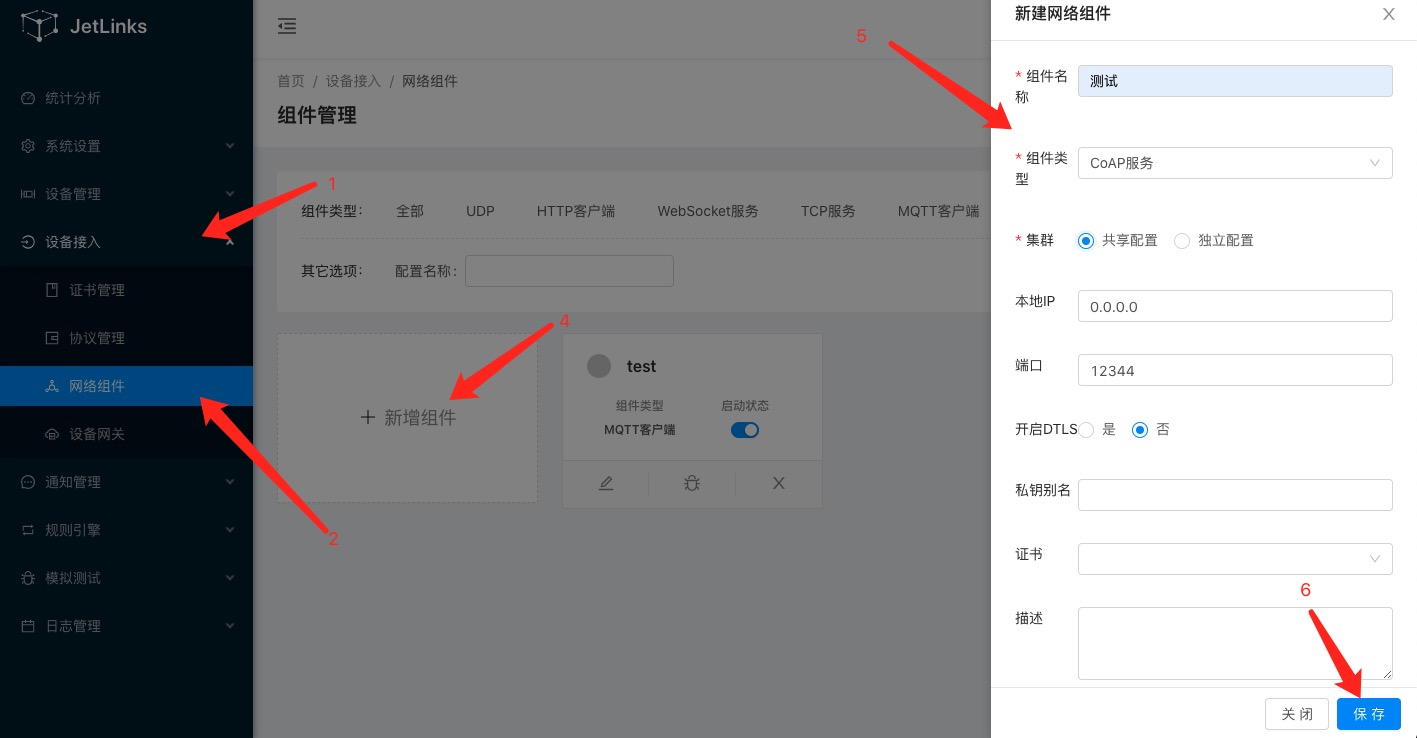1417x738 pixels.
Task: Click the 设备网关 cloud icon
Action: click(x=52, y=434)
